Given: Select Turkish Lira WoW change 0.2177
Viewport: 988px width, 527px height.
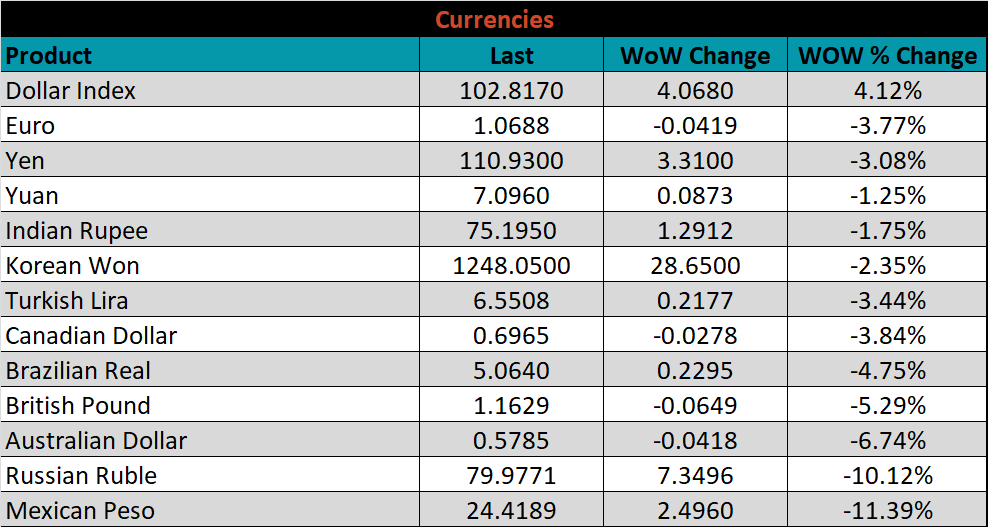Looking at the screenshot, I should coord(696,301).
